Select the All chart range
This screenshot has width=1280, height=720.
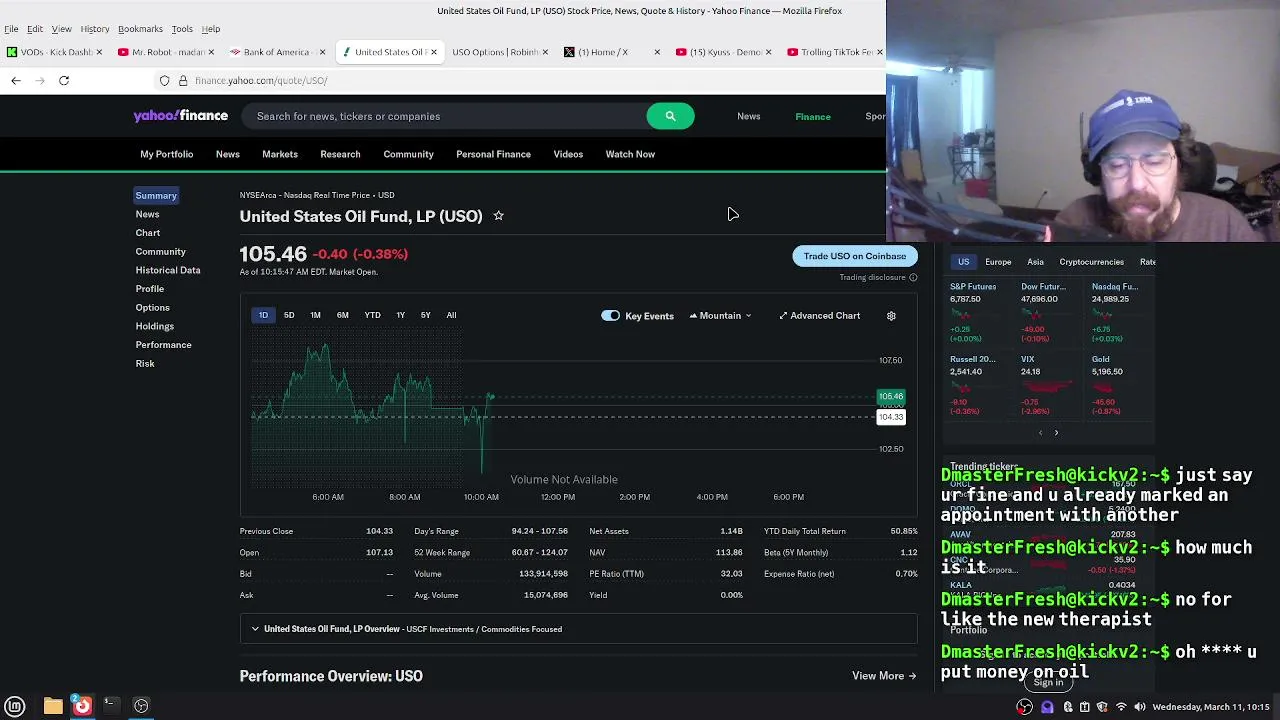click(451, 316)
